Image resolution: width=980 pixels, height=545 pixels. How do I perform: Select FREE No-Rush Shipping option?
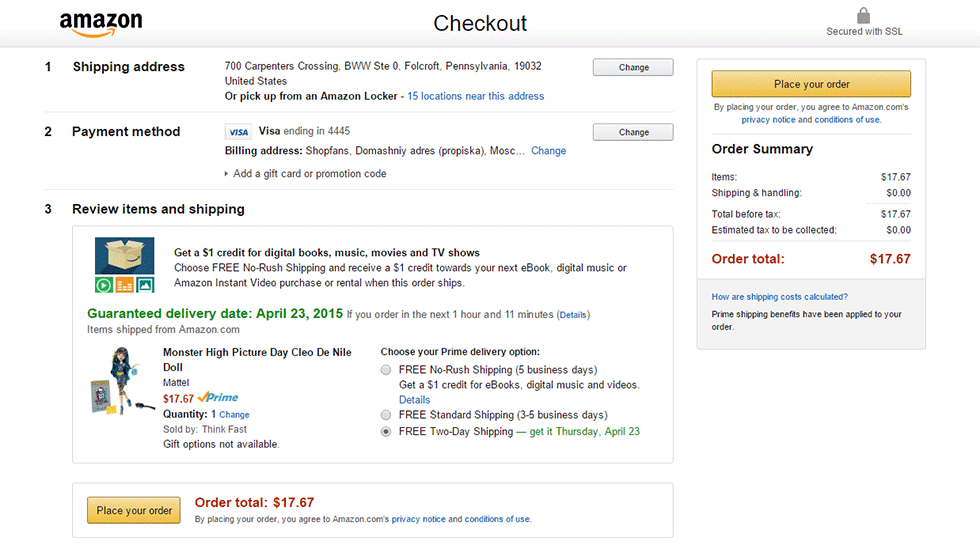point(386,370)
